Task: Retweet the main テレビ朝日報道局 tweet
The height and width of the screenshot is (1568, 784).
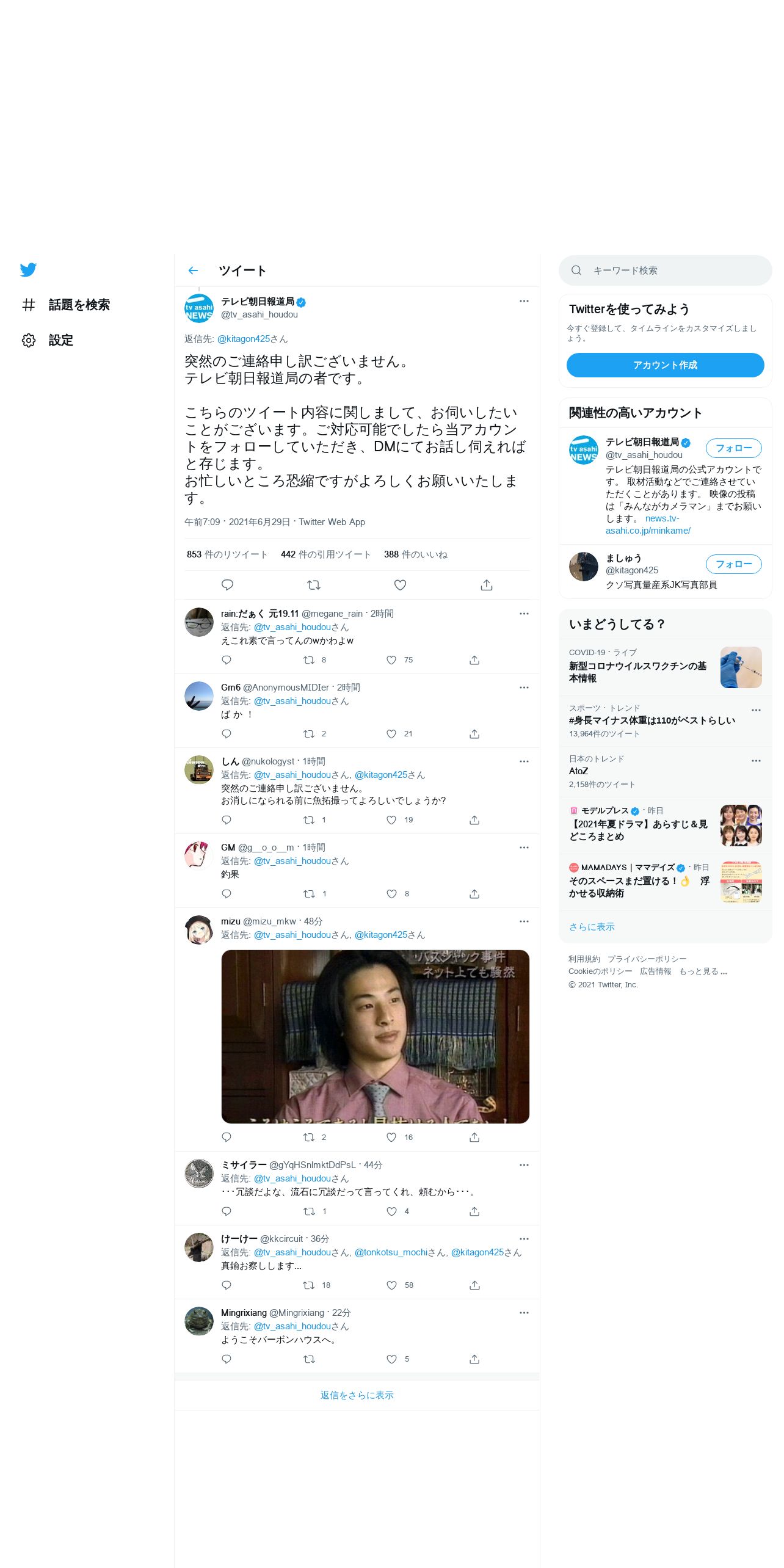Action: pyautogui.click(x=314, y=585)
